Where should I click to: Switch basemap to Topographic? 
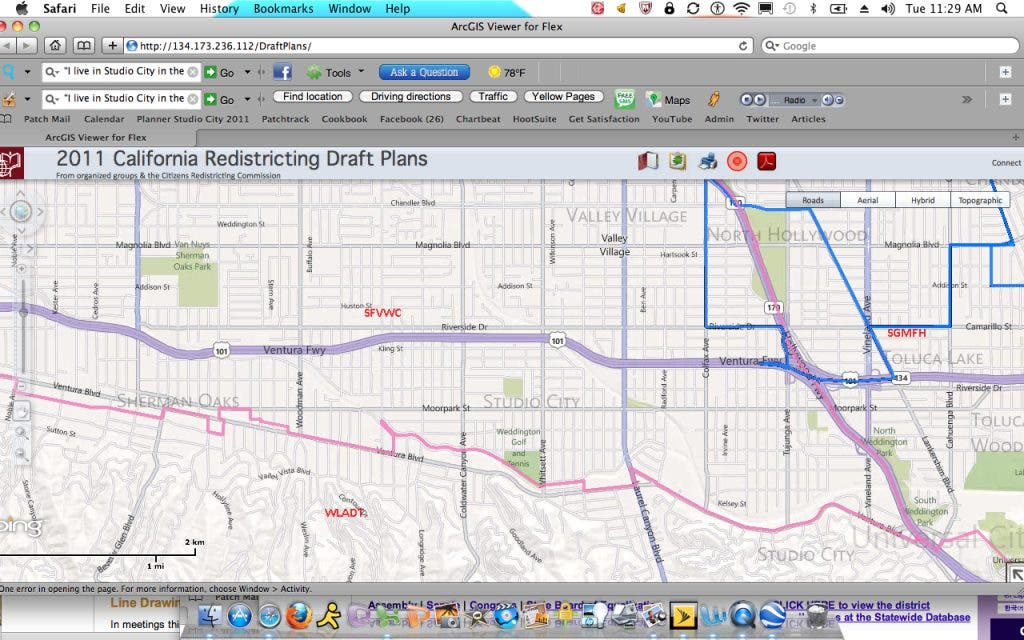[x=980, y=200]
